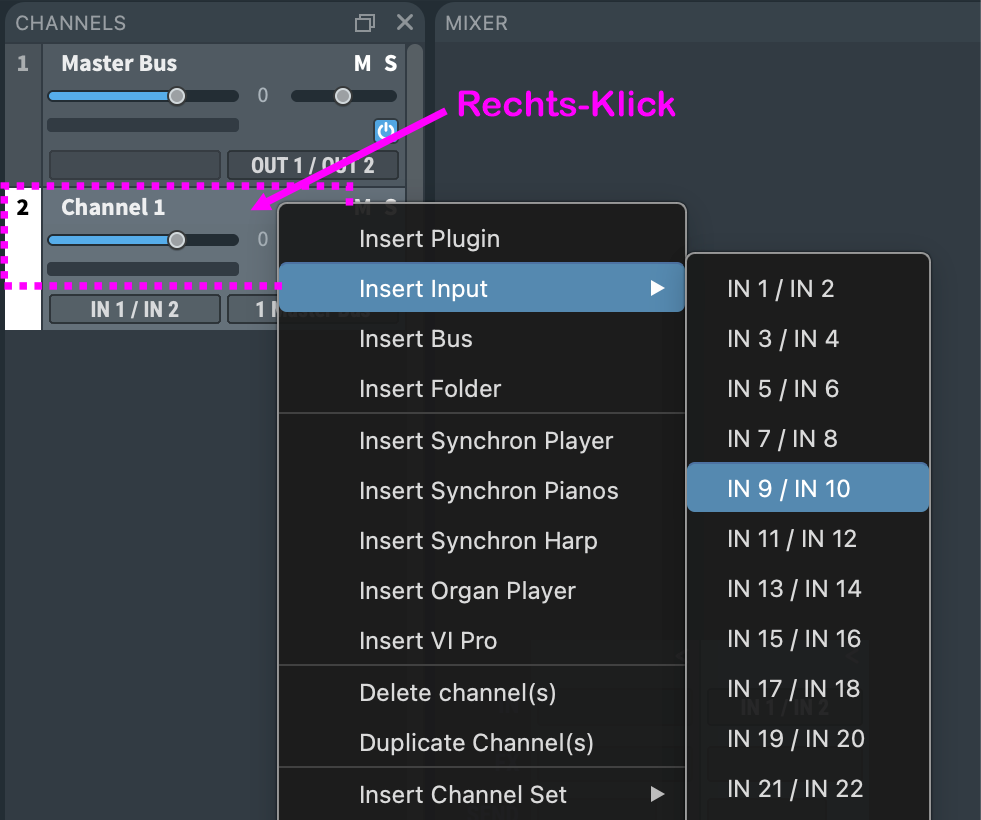This screenshot has width=981, height=820.
Task: Mute the Master Bus channel
Action: [362, 64]
